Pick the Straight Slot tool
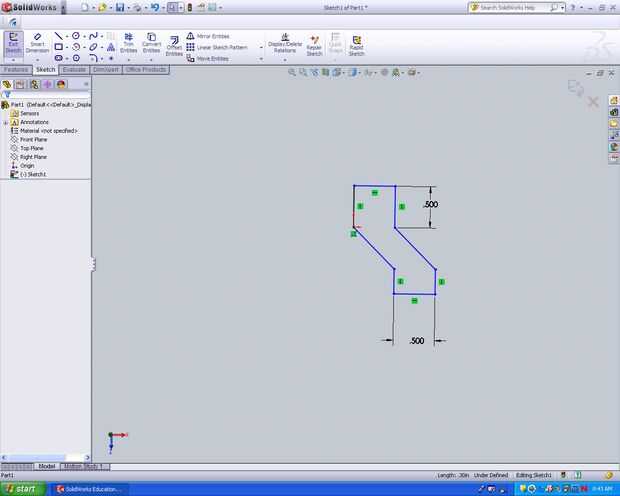 58,58
